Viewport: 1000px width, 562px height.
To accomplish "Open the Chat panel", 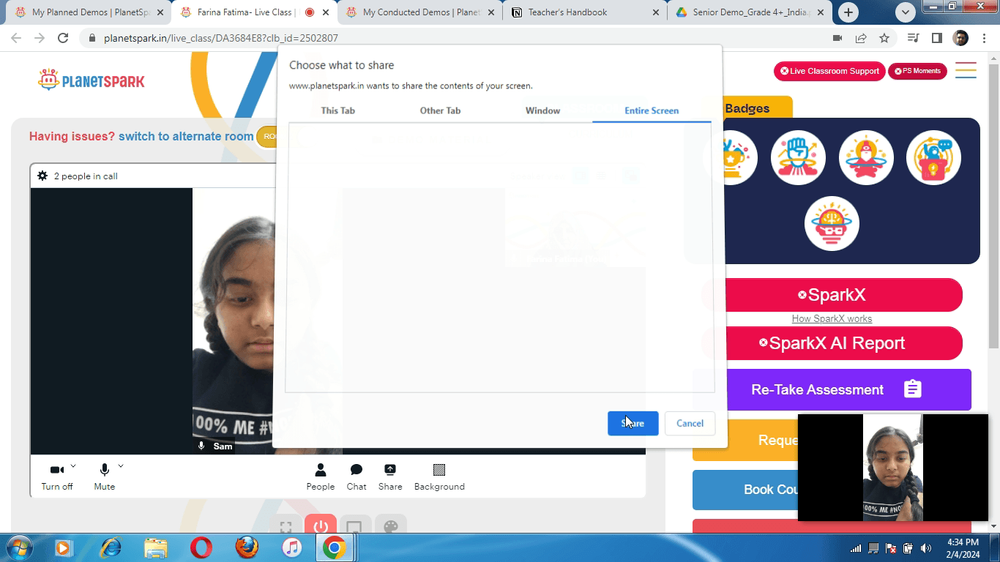I will pos(357,477).
